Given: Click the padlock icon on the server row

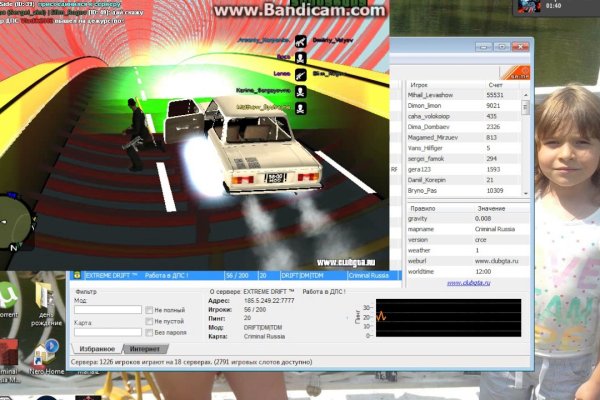Looking at the screenshot, I should point(77,275).
